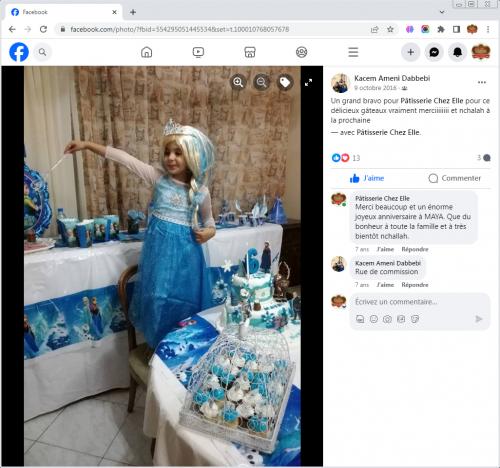Screen dimensions: 500x468
Task: Like the 'Rue de commission' comment
Action: point(385,285)
